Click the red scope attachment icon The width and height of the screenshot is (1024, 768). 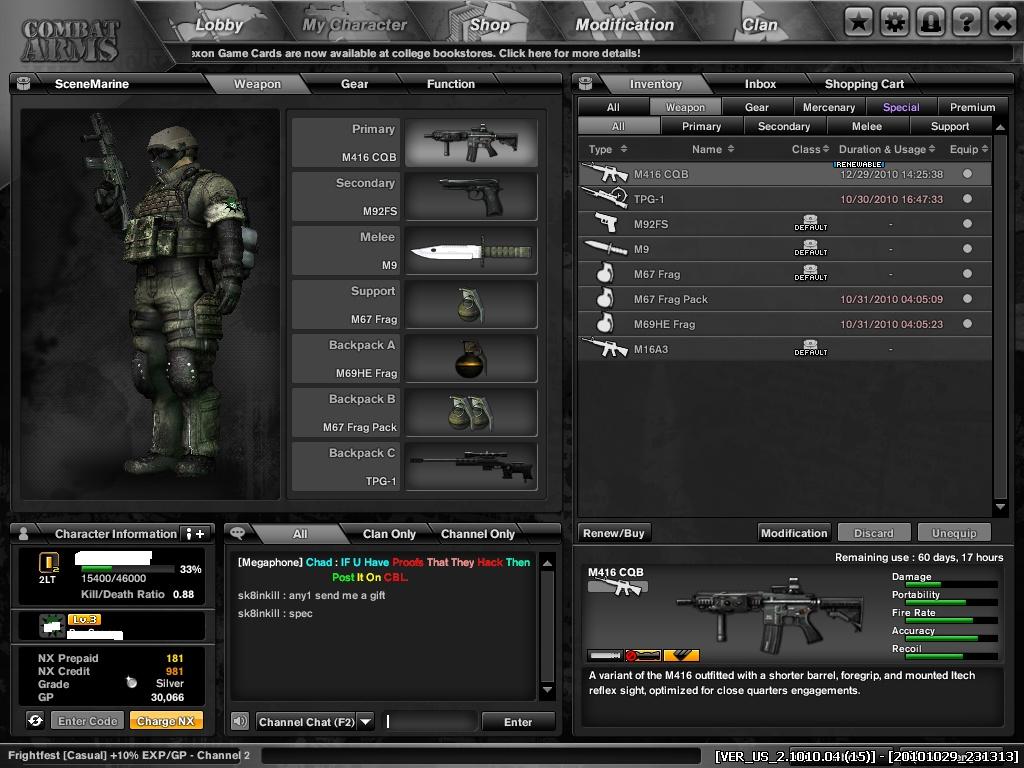tap(643, 655)
